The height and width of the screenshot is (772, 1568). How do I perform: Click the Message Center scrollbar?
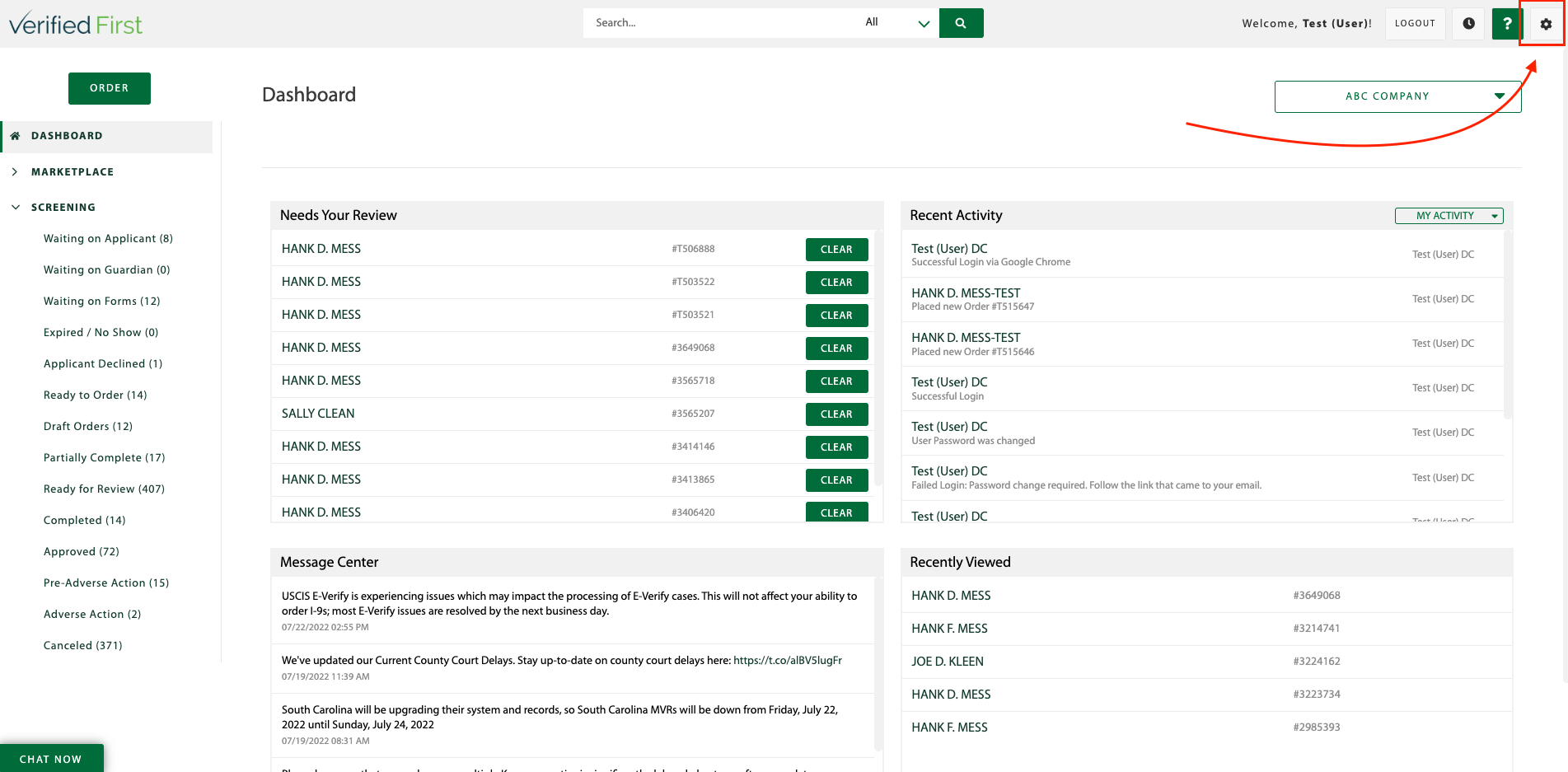tap(878, 664)
